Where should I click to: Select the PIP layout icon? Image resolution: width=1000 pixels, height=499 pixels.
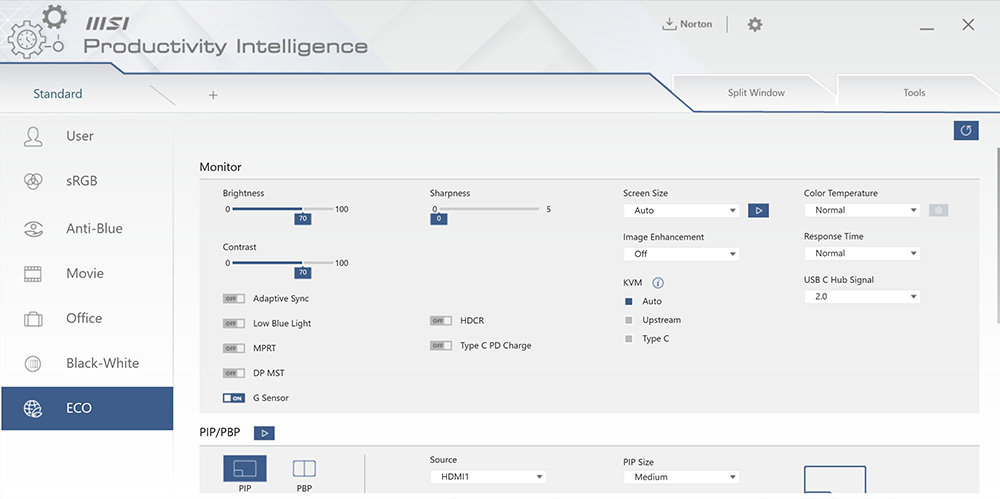pos(245,469)
